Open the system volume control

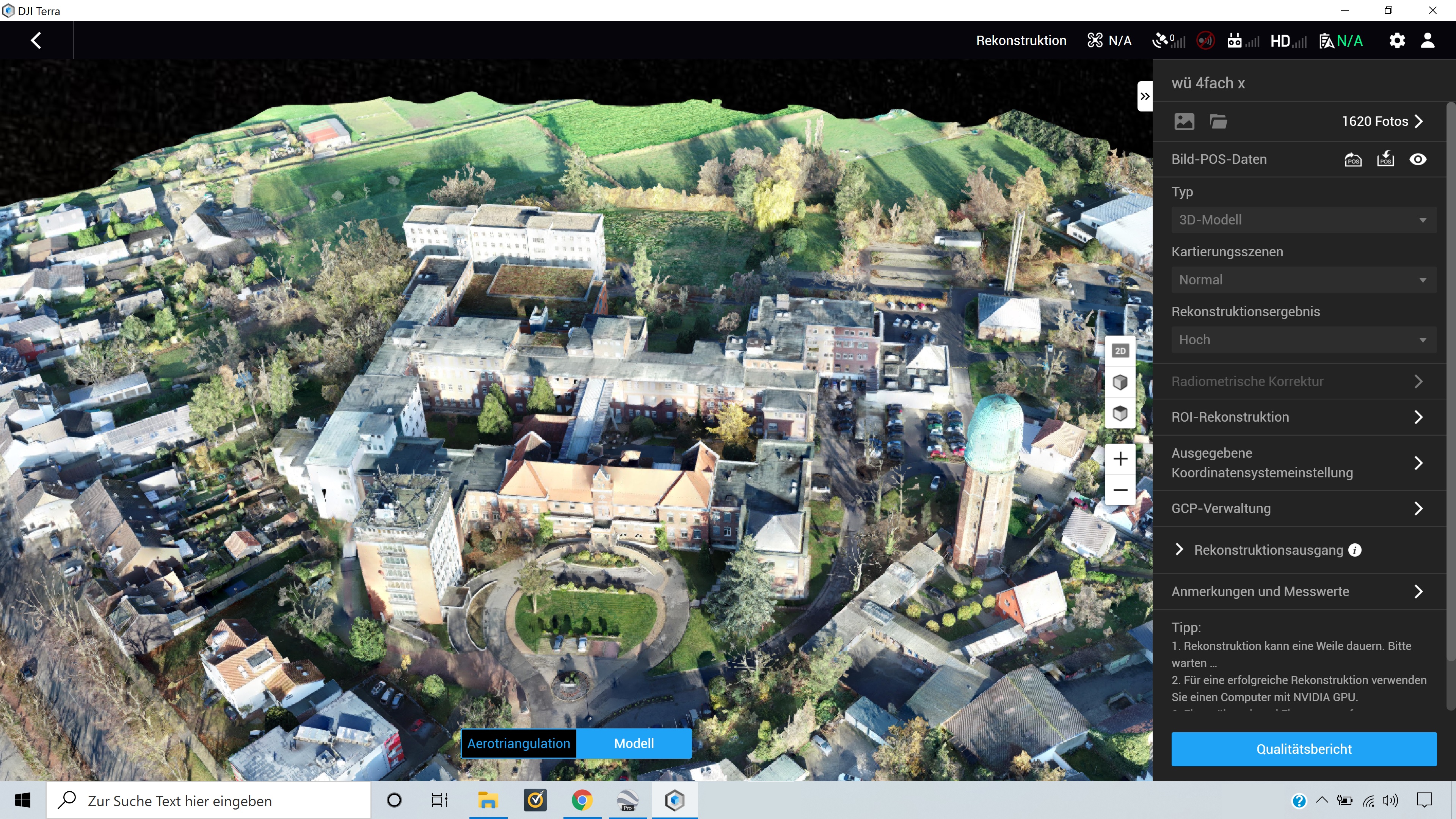[1390, 800]
